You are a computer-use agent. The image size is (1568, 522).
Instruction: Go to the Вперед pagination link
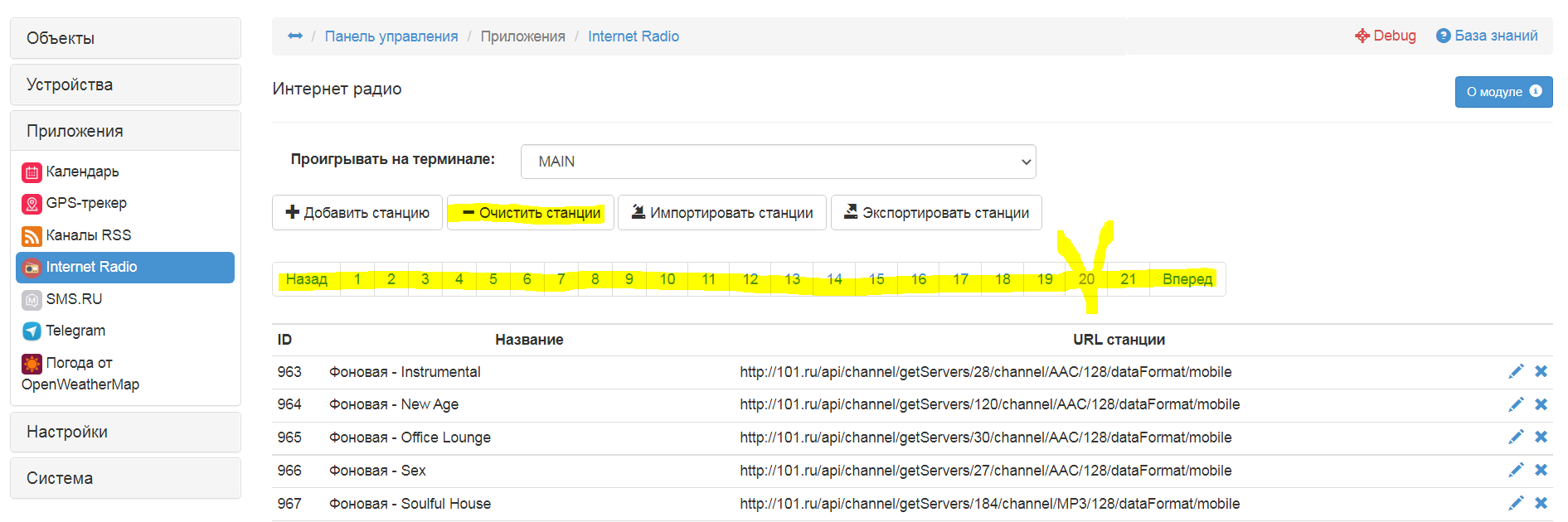[1187, 279]
